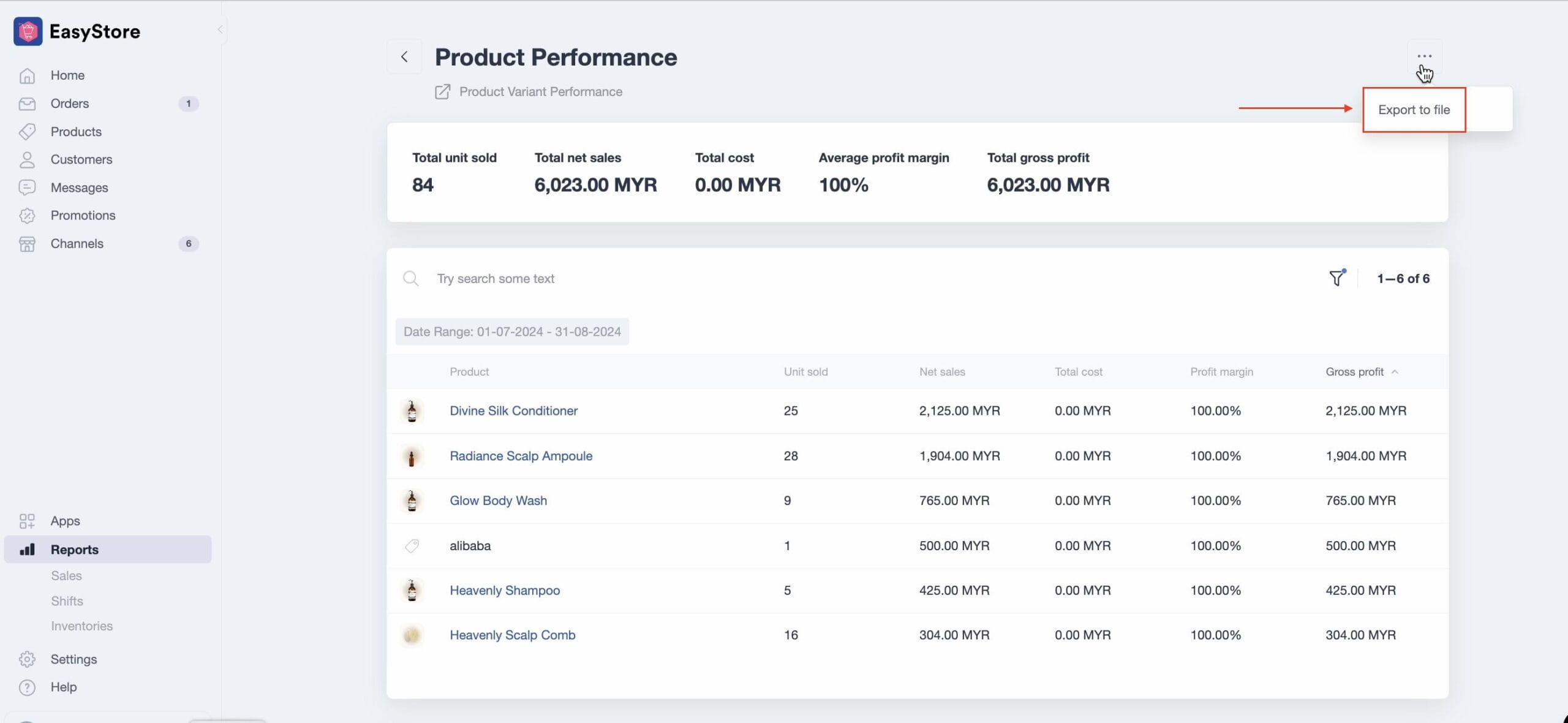
Task: Click the Orders badge showing 1
Action: click(189, 104)
